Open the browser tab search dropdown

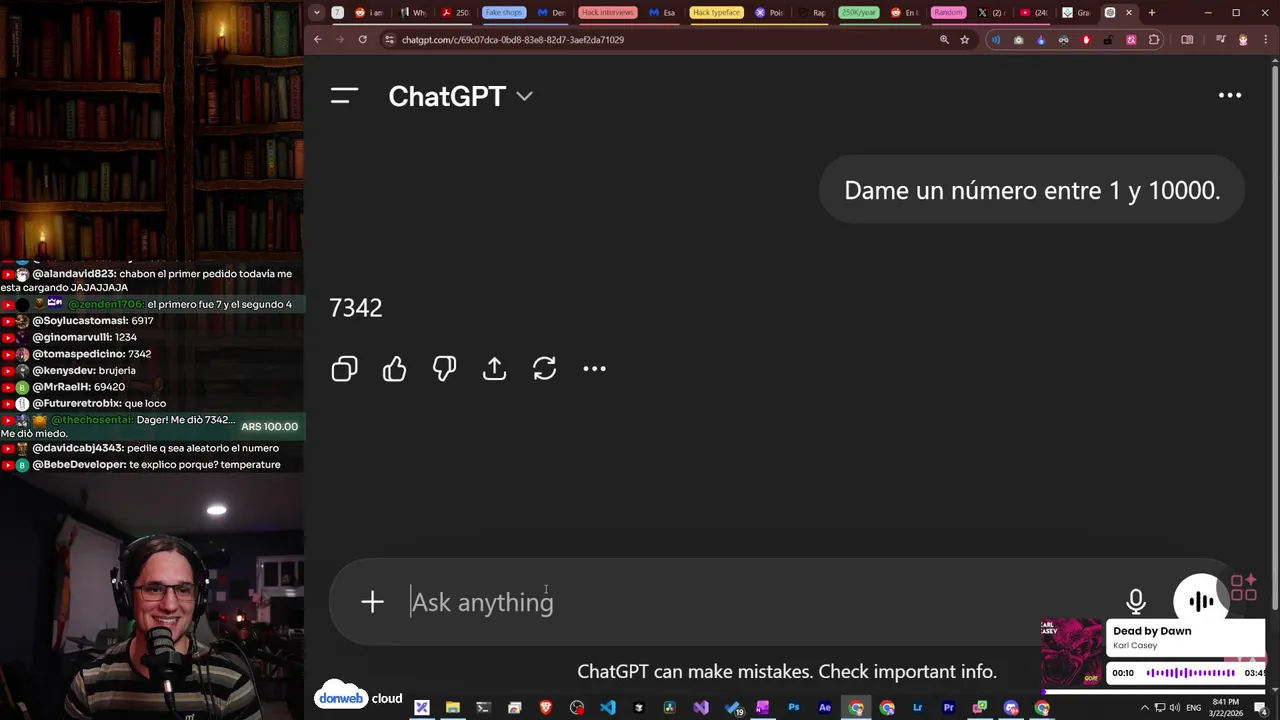click(x=317, y=13)
